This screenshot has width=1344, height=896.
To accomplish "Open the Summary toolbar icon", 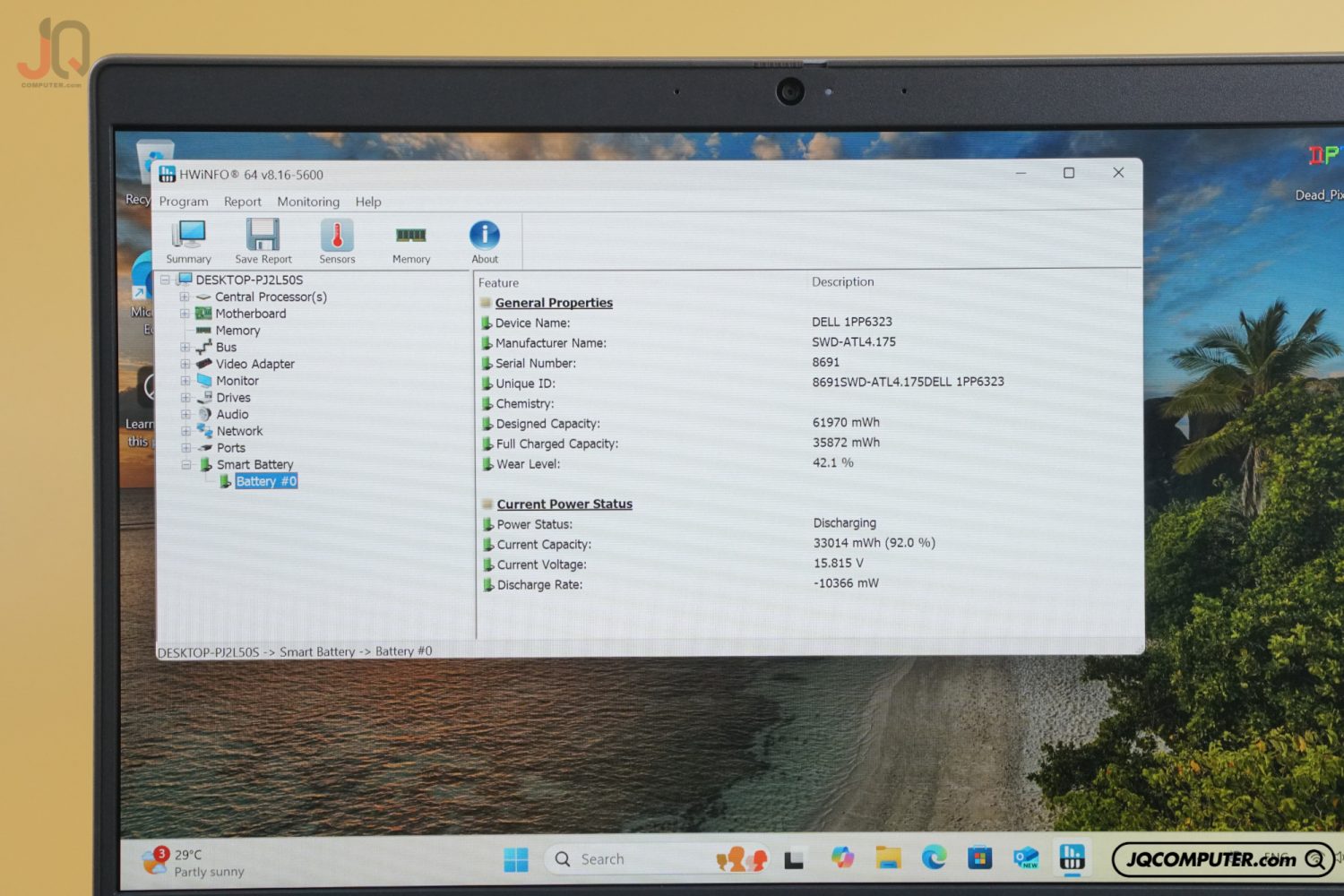I will point(188,242).
